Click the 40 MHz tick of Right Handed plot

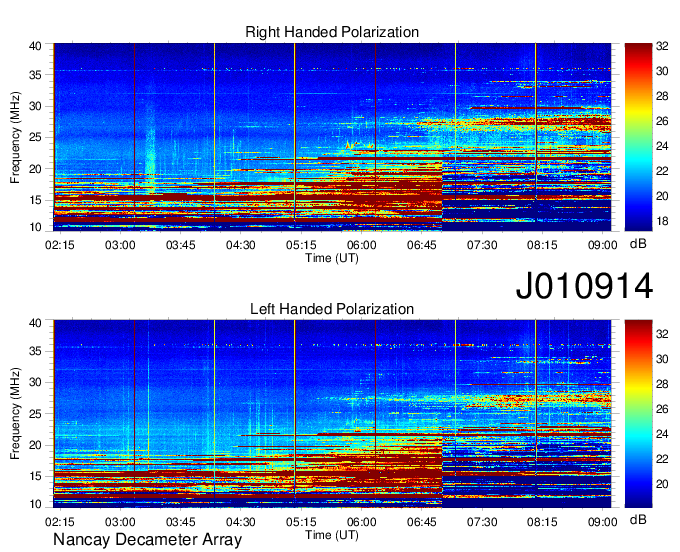point(35,46)
